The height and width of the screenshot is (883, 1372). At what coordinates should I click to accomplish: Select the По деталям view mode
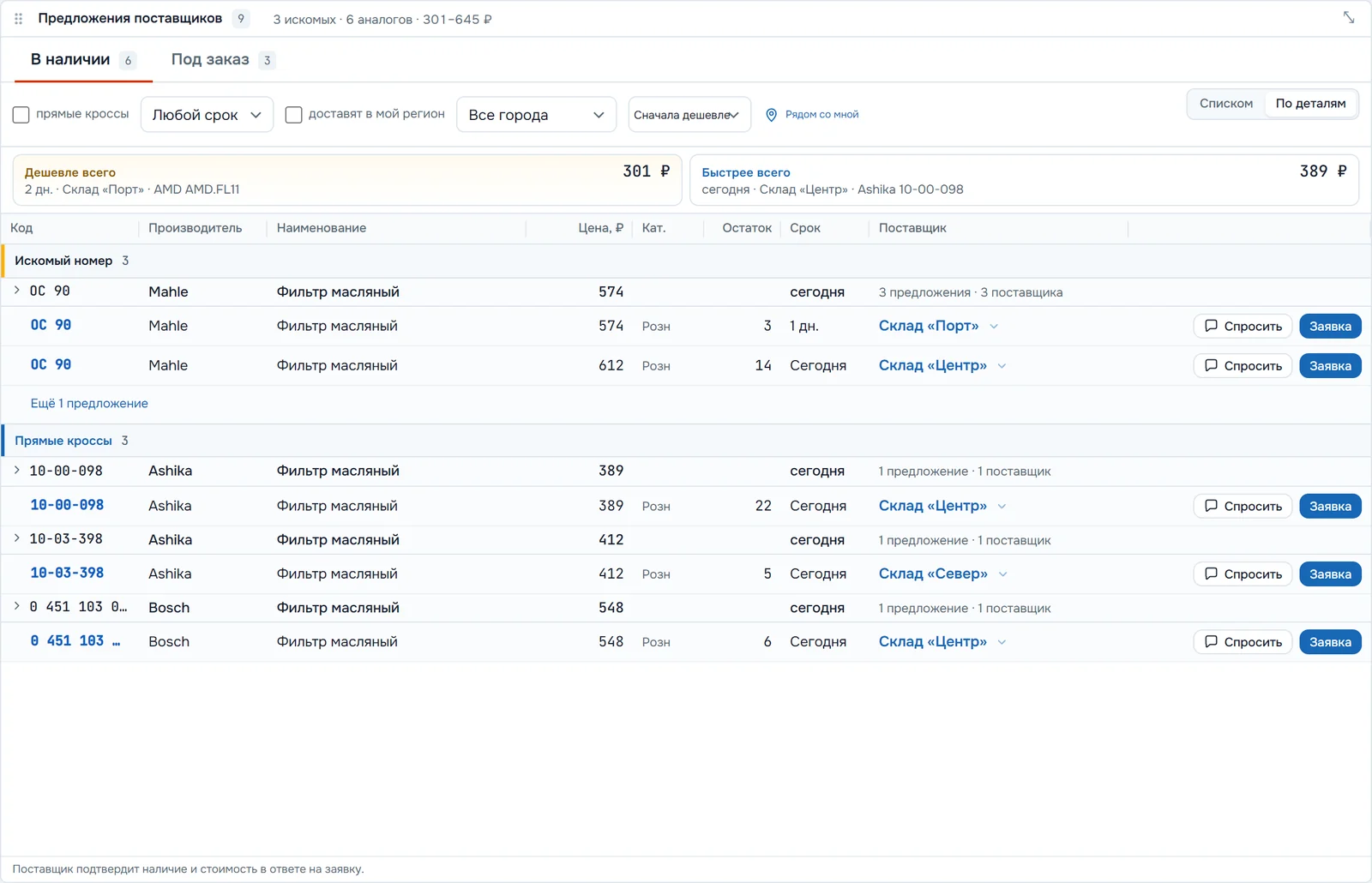pos(1310,104)
